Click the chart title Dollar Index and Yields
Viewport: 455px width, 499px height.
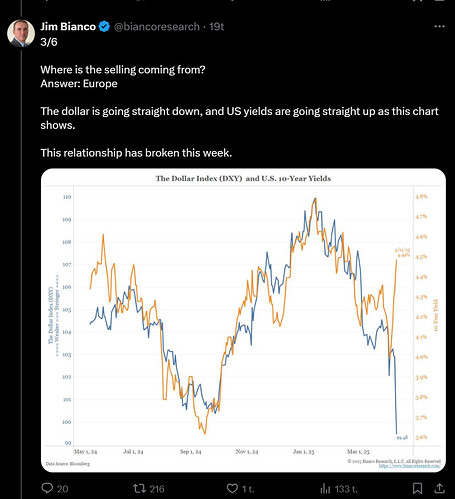(243, 178)
